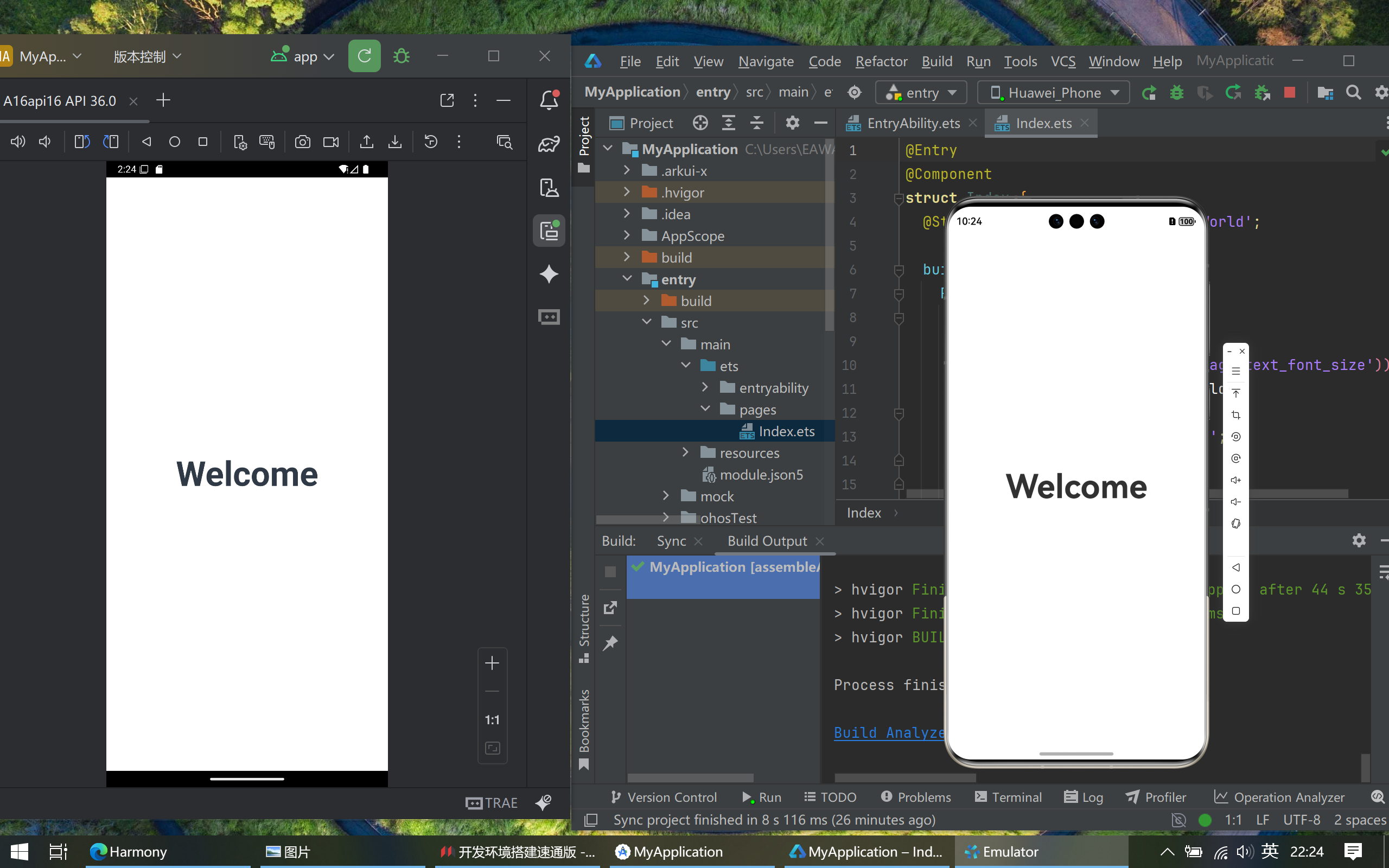Open the Huawei_Phone device dropdown
Screen dimensions: 1389x868
click(1054, 92)
